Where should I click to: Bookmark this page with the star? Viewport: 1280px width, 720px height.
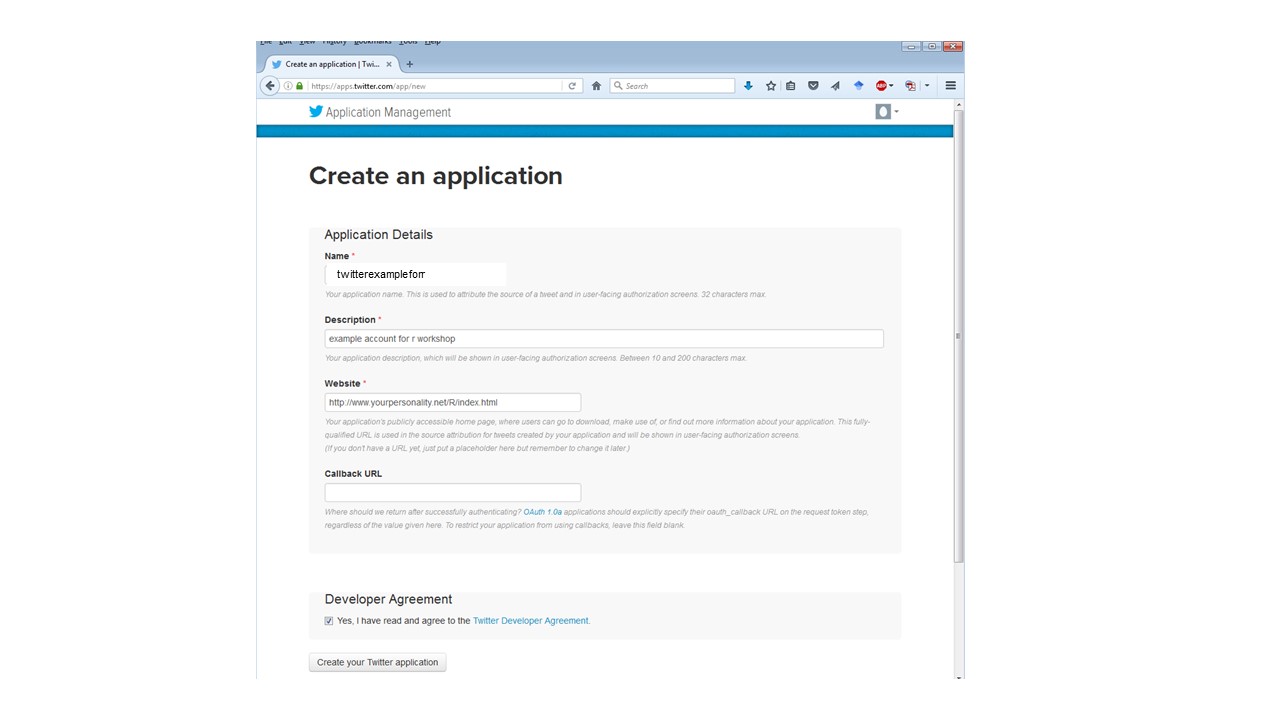click(771, 86)
